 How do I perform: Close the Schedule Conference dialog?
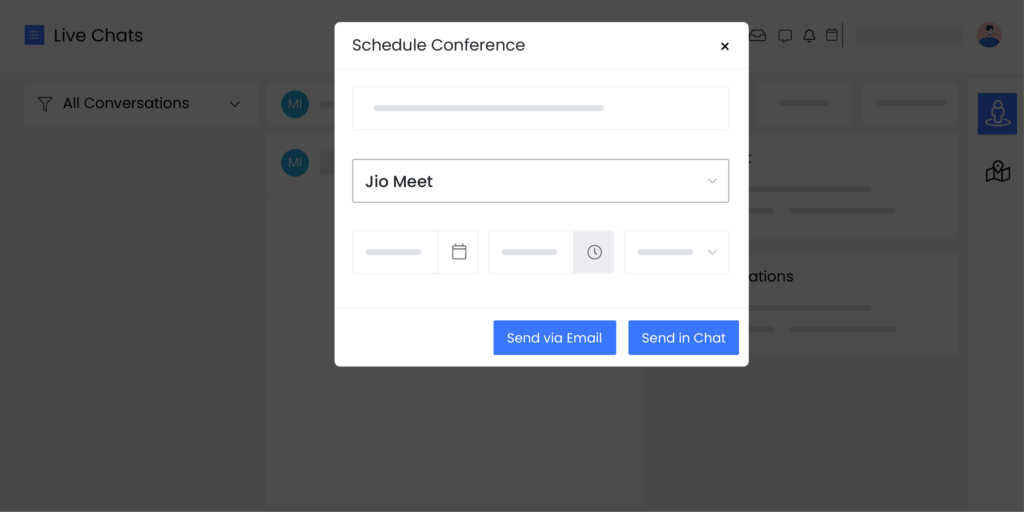coord(724,46)
